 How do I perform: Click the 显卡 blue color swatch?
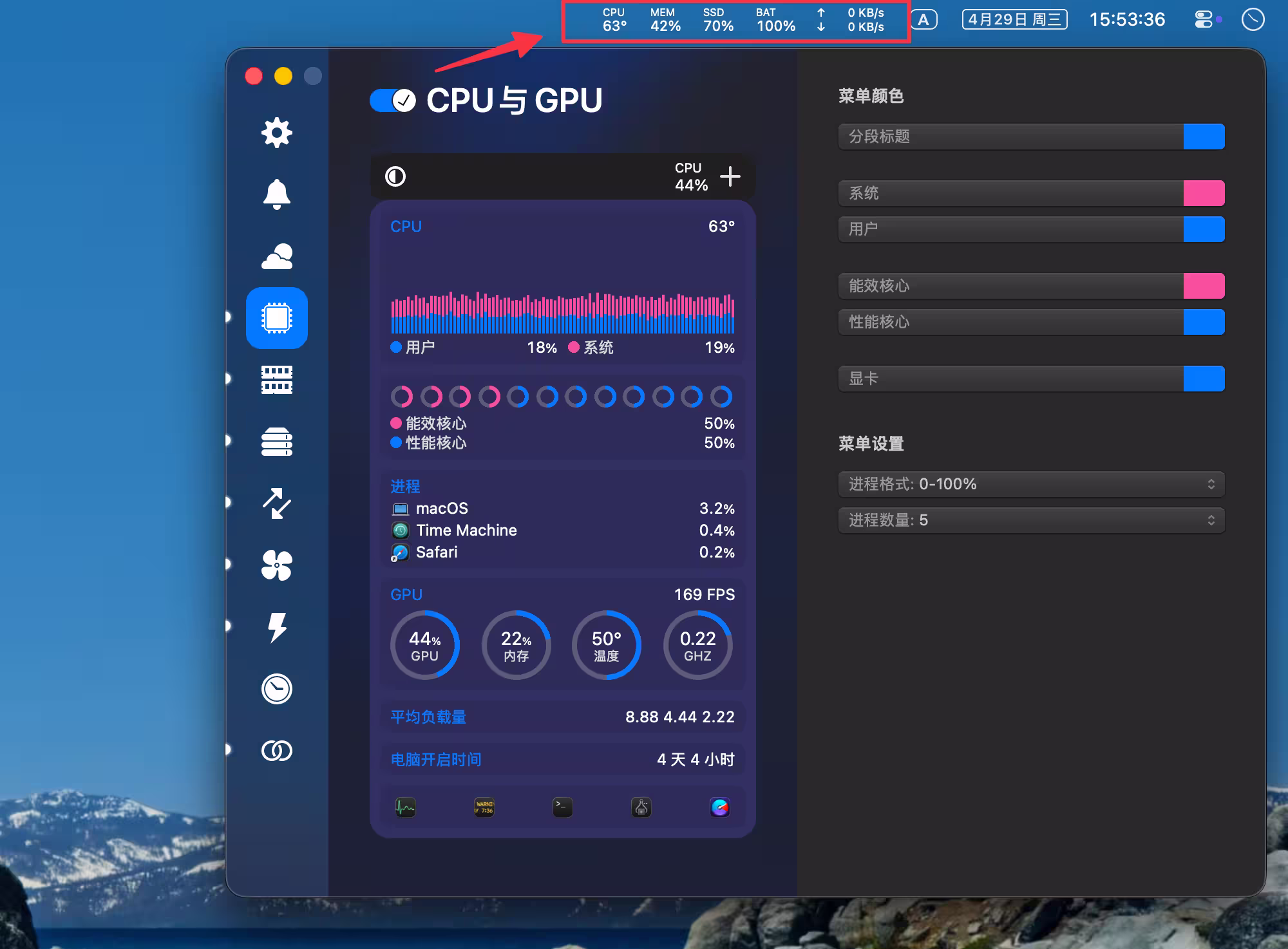click(1204, 379)
